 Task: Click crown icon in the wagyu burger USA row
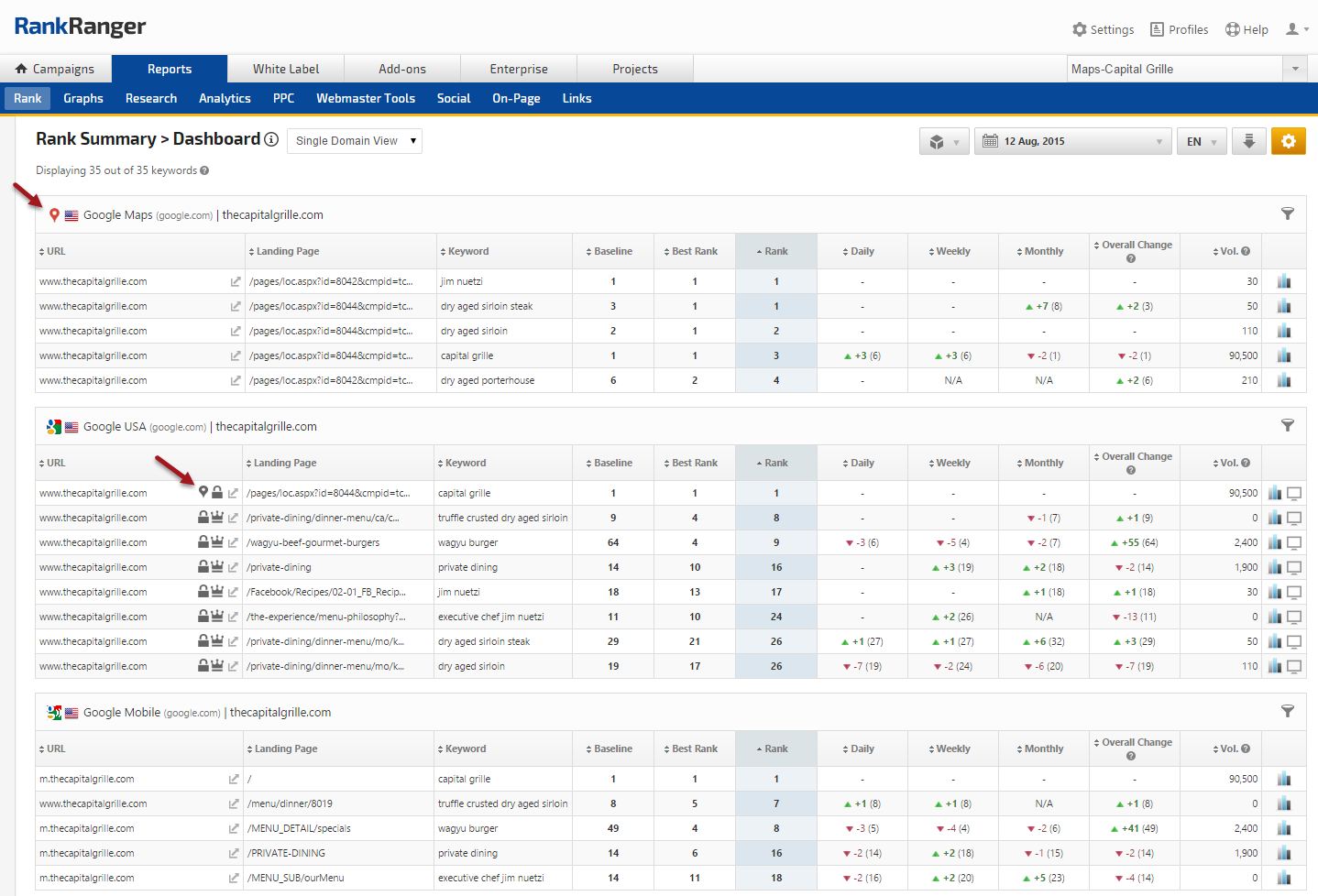218,542
